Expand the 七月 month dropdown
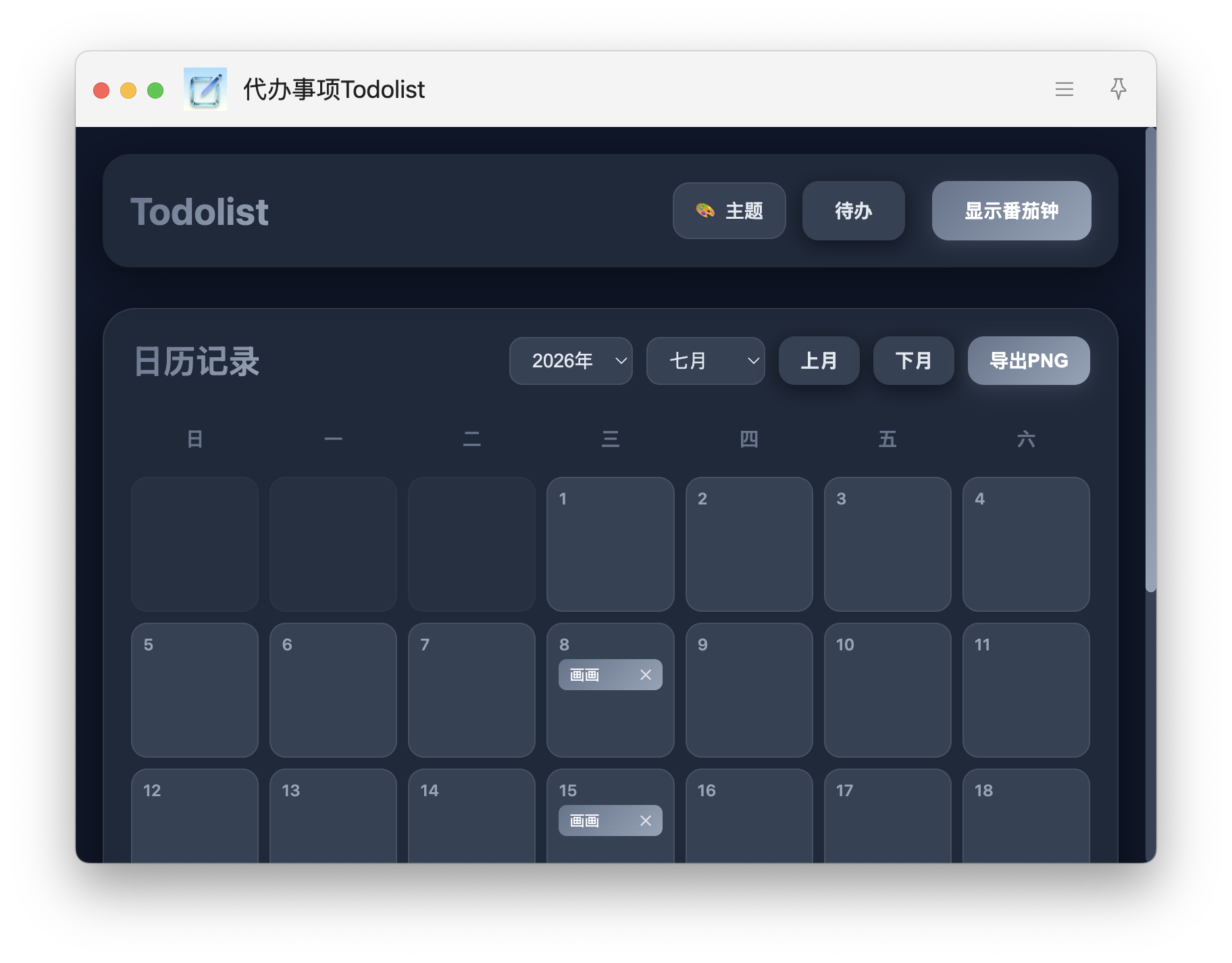Image resolution: width=1232 pixels, height=963 pixels. 705,361
